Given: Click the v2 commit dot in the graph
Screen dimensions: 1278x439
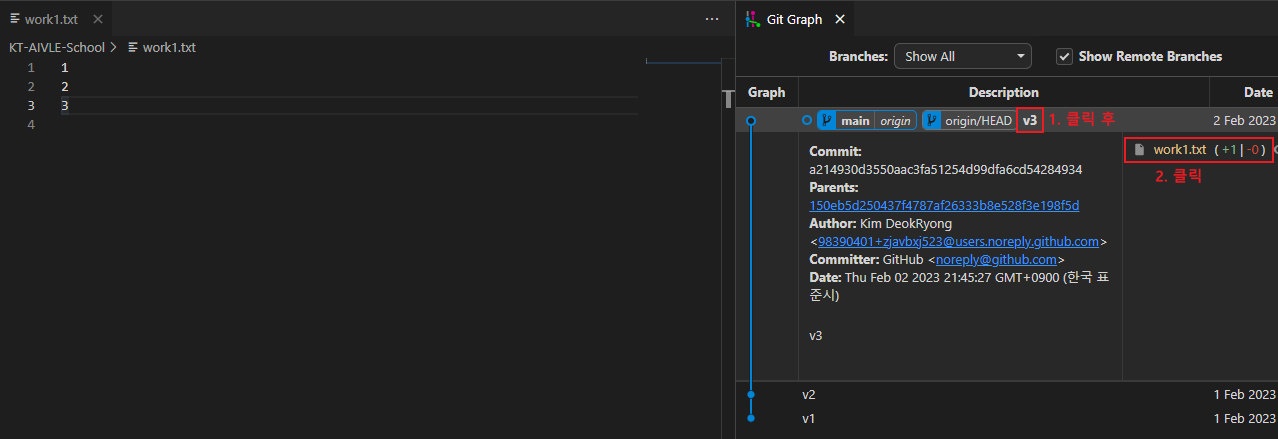Looking at the screenshot, I should pyautogui.click(x=751, y=394).
